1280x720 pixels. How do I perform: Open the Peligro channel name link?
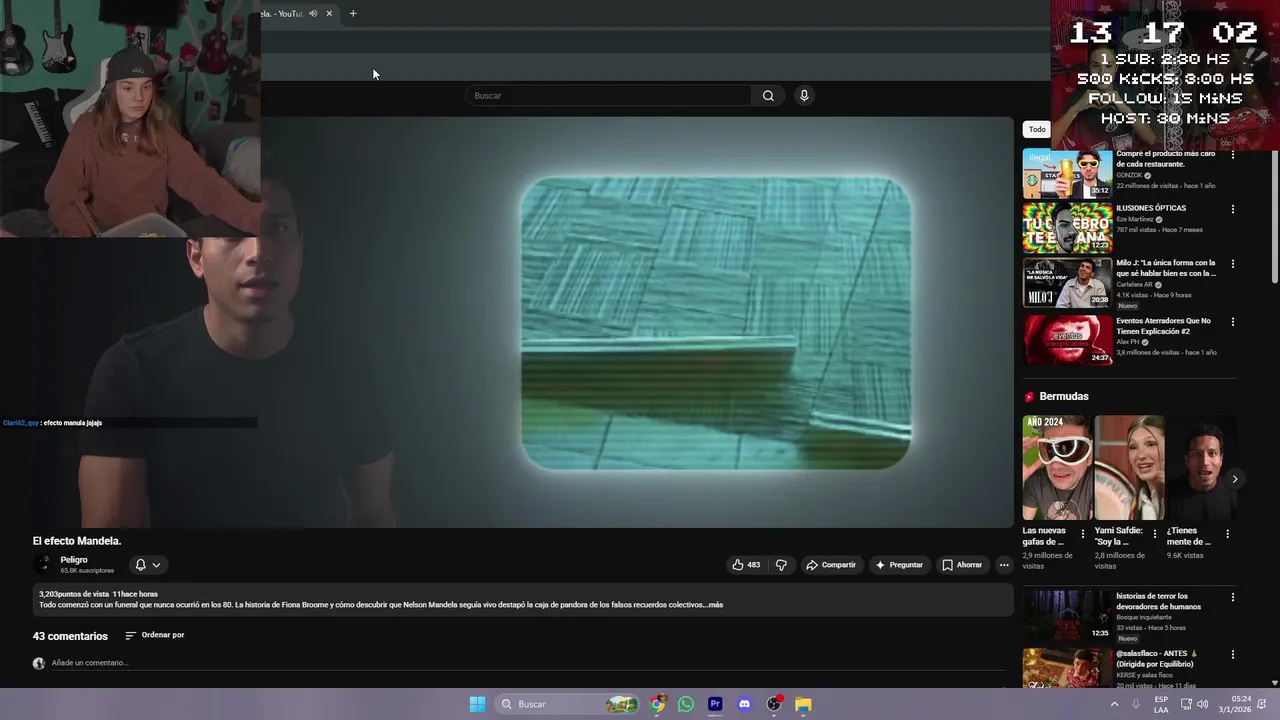point(74,560)
